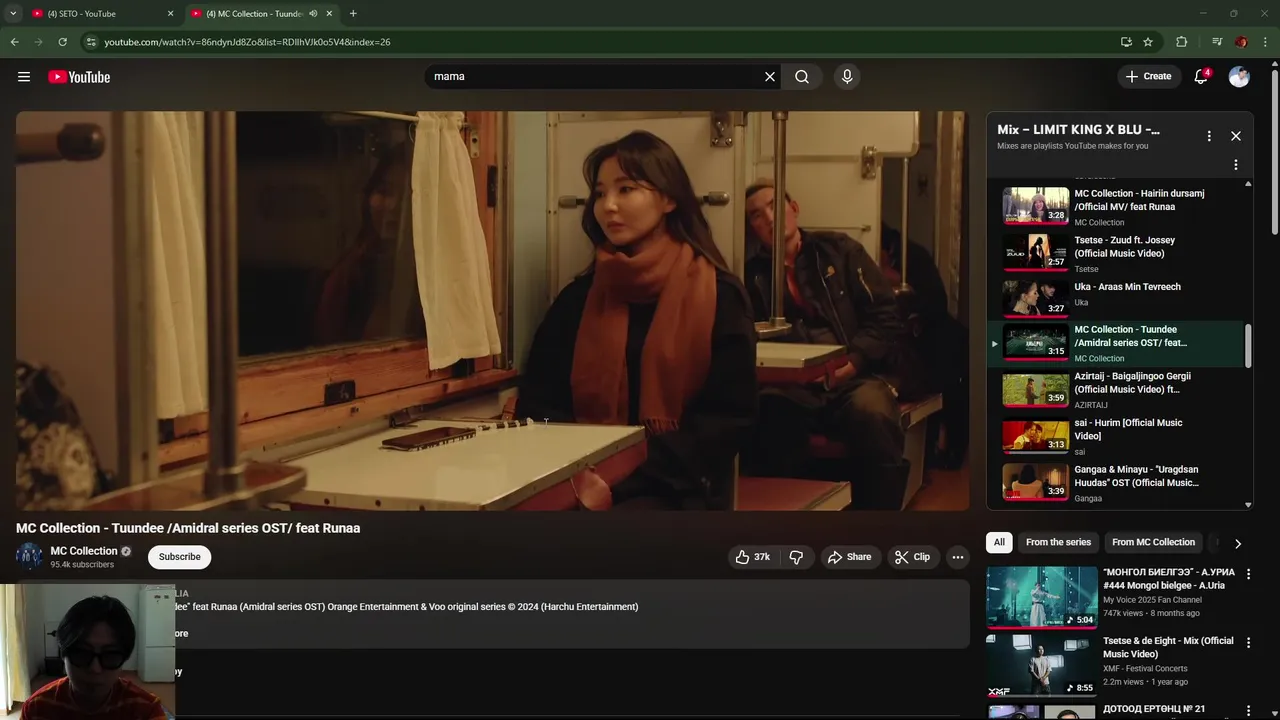Open a new browser tab
The image size is (1280, 720).
click(x=353, y=14)
